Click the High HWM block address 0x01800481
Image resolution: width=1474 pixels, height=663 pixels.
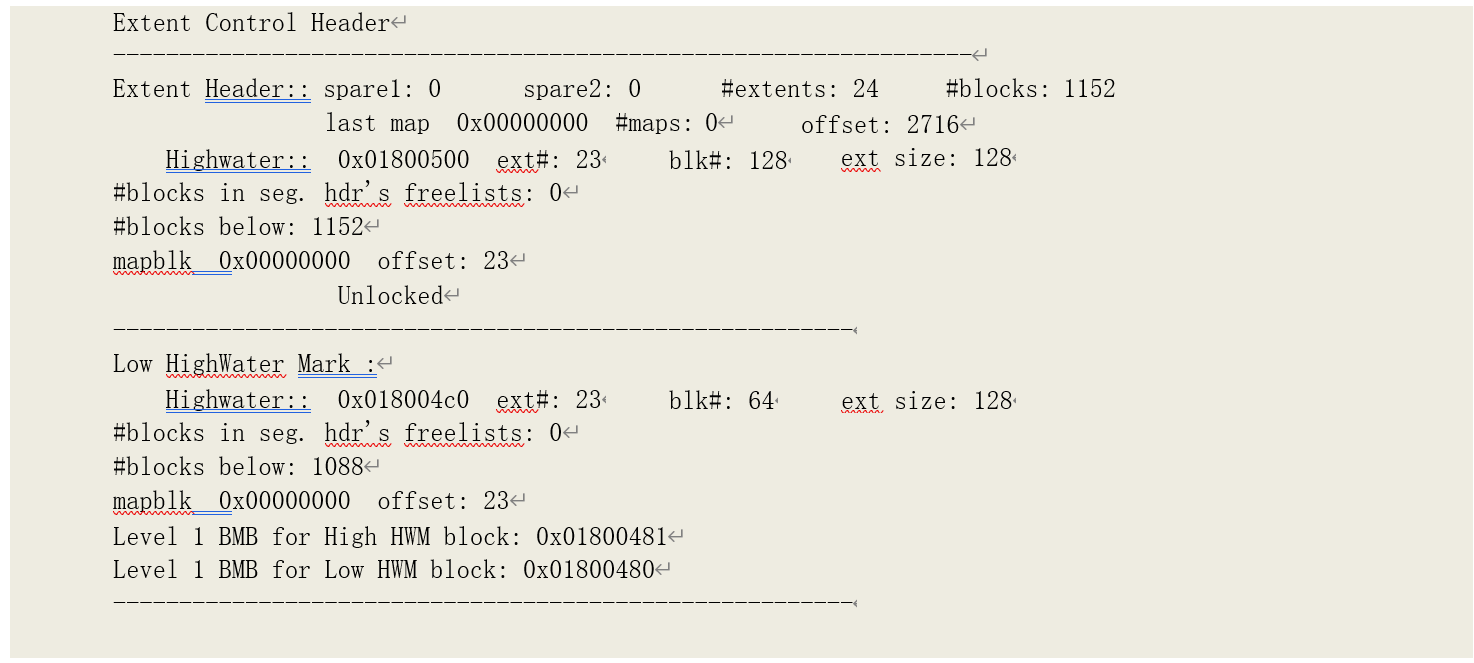coord(601,537)
